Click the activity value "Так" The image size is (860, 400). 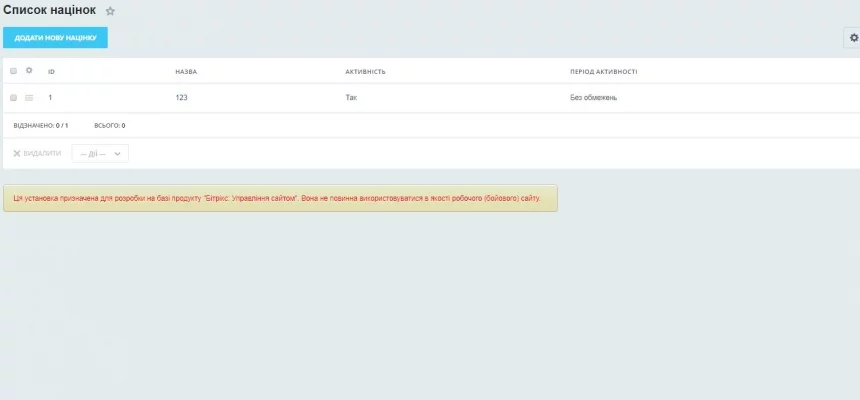351,98
